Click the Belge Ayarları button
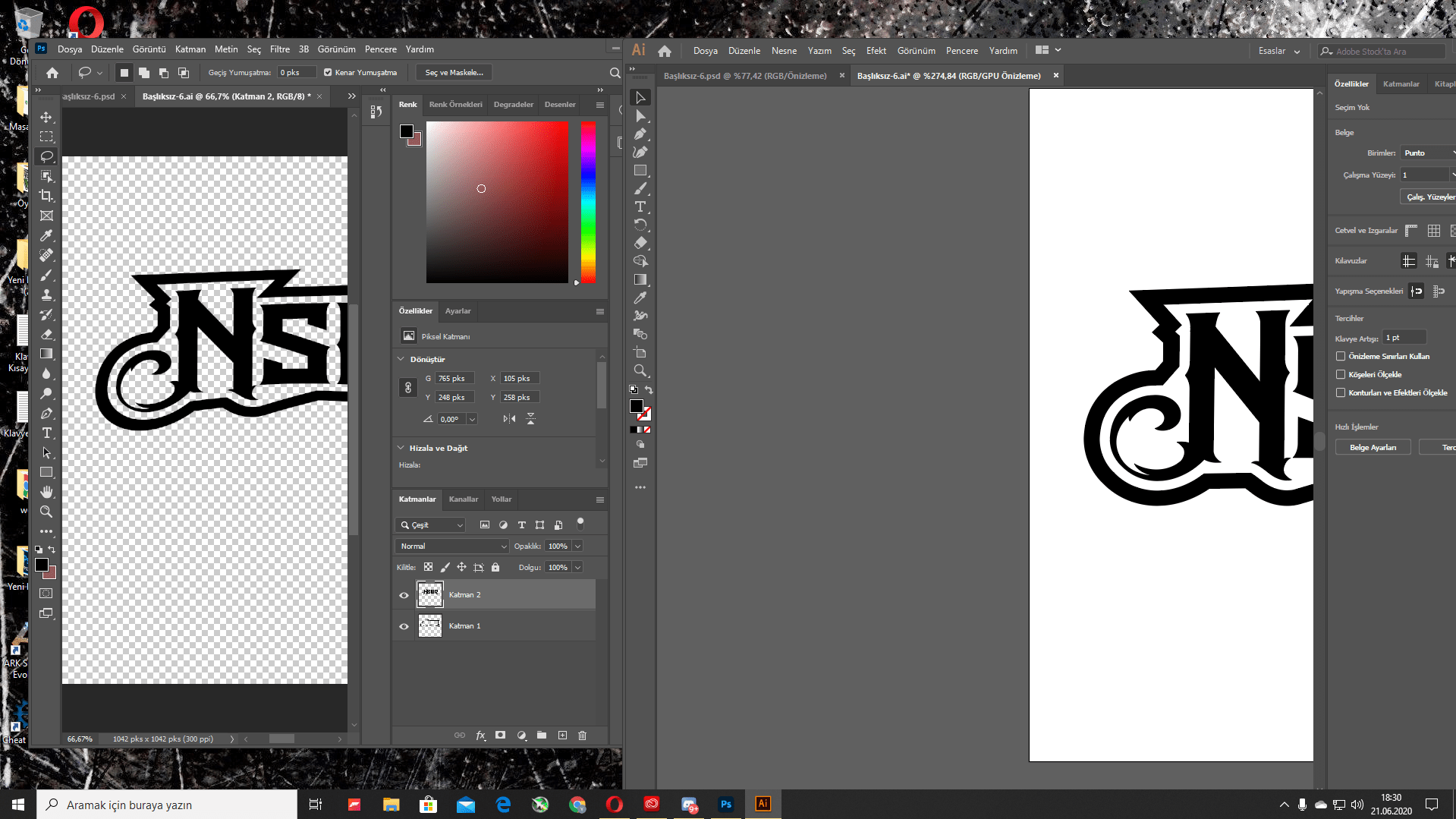 (1373, 448)
